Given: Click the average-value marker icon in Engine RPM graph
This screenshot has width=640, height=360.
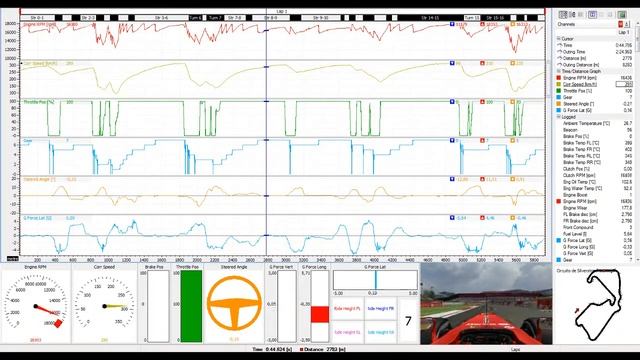Looking at the screenshot, I should click(x=513, y=24).
